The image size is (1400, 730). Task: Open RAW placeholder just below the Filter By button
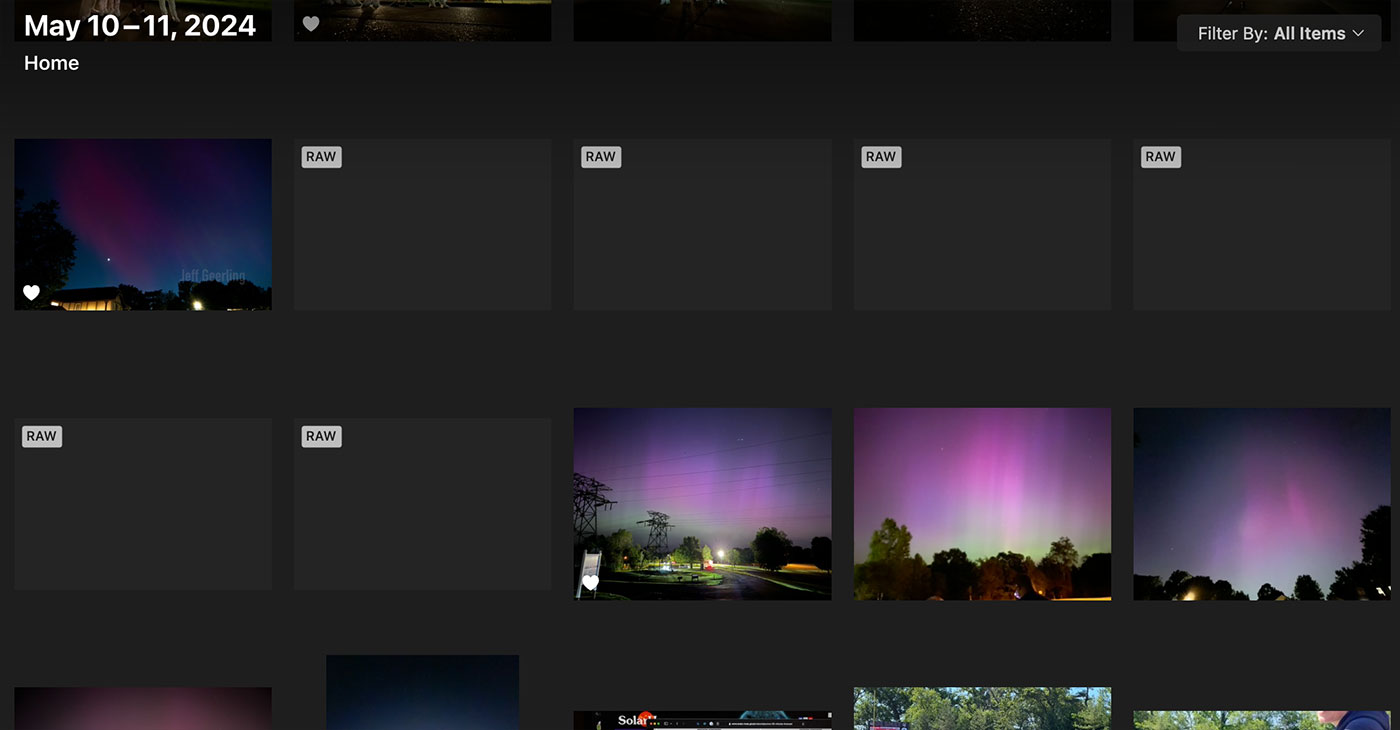click(x=1262, y=224)
